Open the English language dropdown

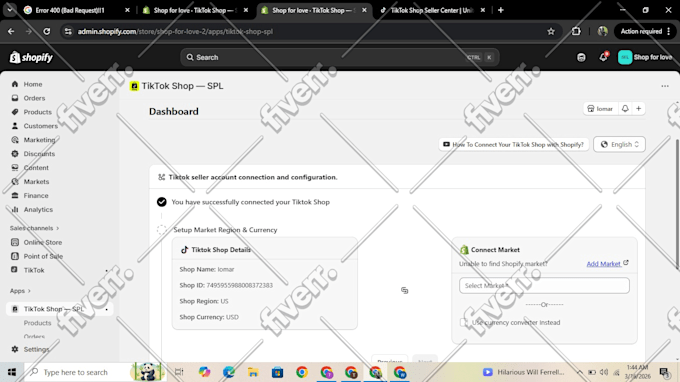[619, 144]
